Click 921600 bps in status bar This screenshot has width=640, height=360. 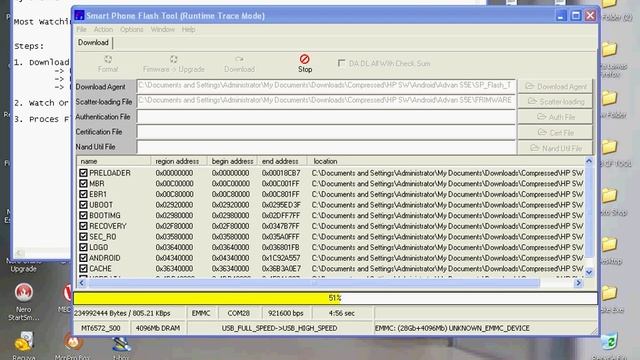coord(286,313)
